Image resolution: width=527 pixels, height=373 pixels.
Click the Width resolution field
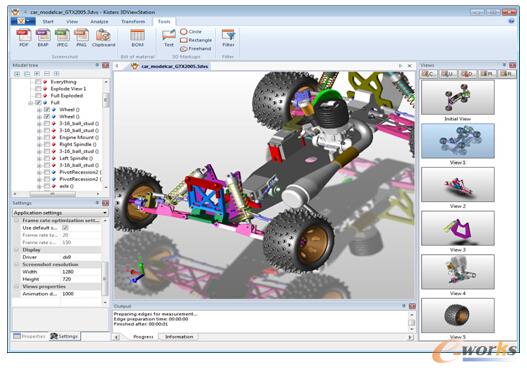coord(81,272)
